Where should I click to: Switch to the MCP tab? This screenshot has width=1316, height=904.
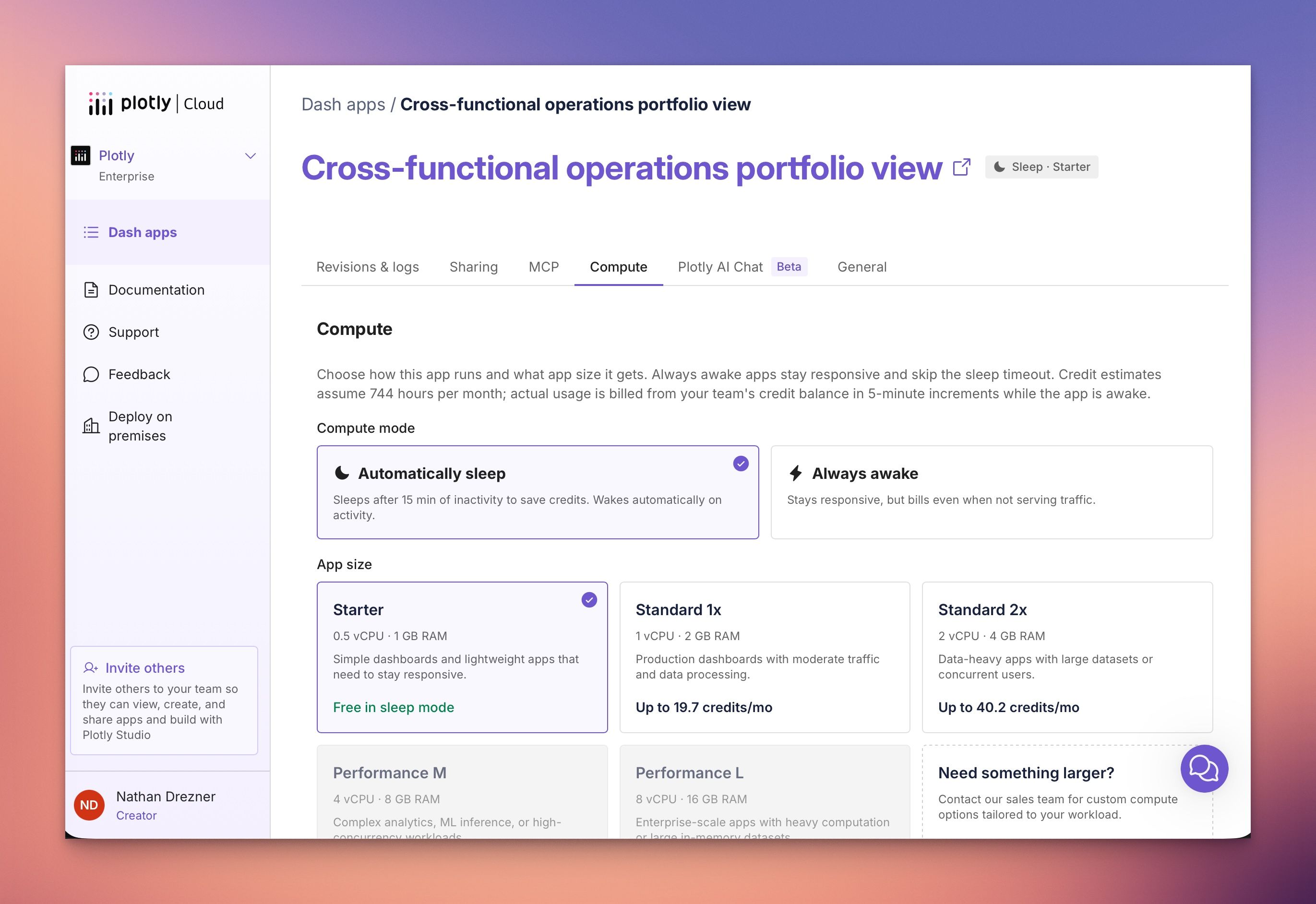pos(544,267)
